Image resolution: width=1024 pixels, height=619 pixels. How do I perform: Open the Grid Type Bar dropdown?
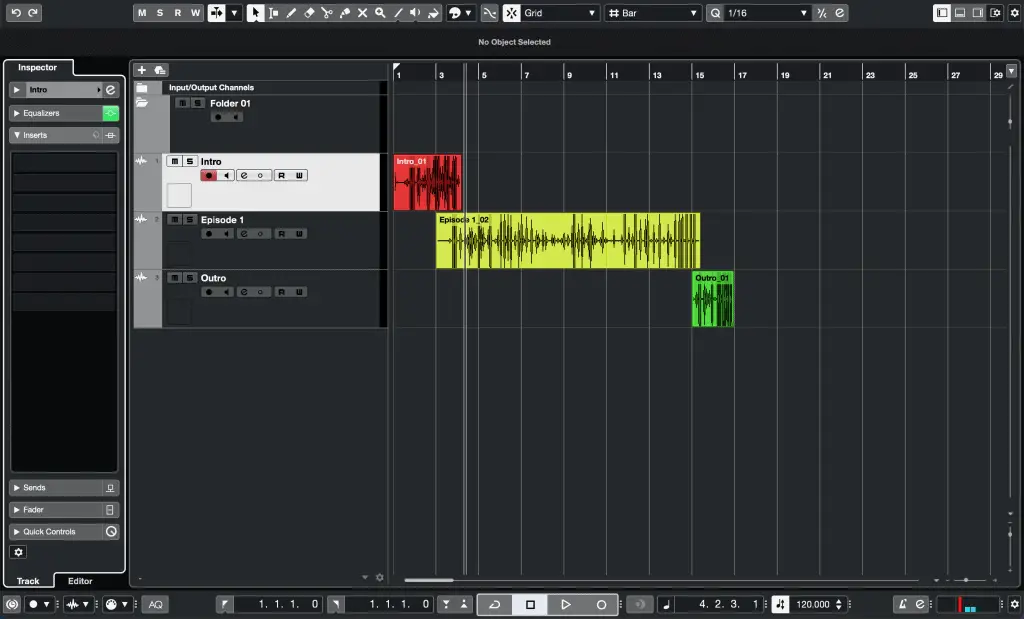click(x=653, y=12)
